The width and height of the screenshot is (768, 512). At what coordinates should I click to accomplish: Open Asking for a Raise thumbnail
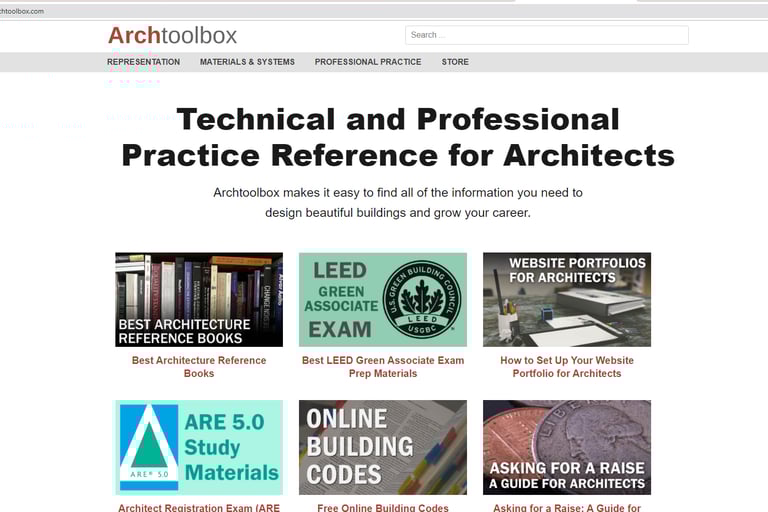click(x=567, y=447)
